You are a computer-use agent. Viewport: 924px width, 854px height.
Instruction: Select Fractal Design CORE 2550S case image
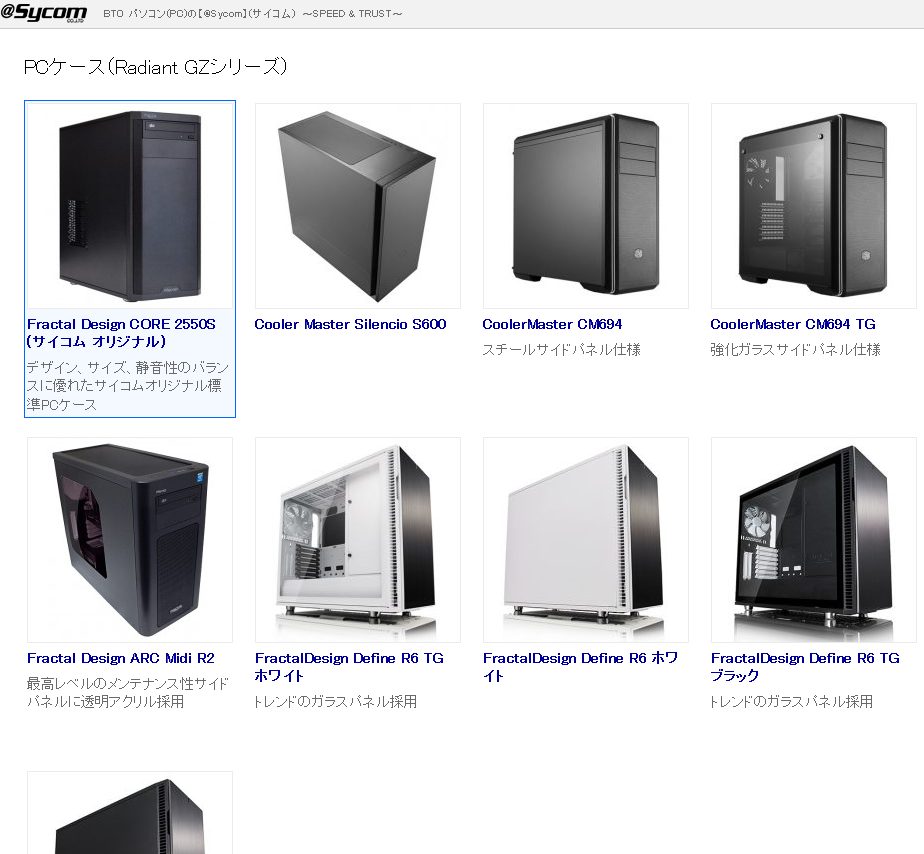pyautogui.click(x=130, y=206)
